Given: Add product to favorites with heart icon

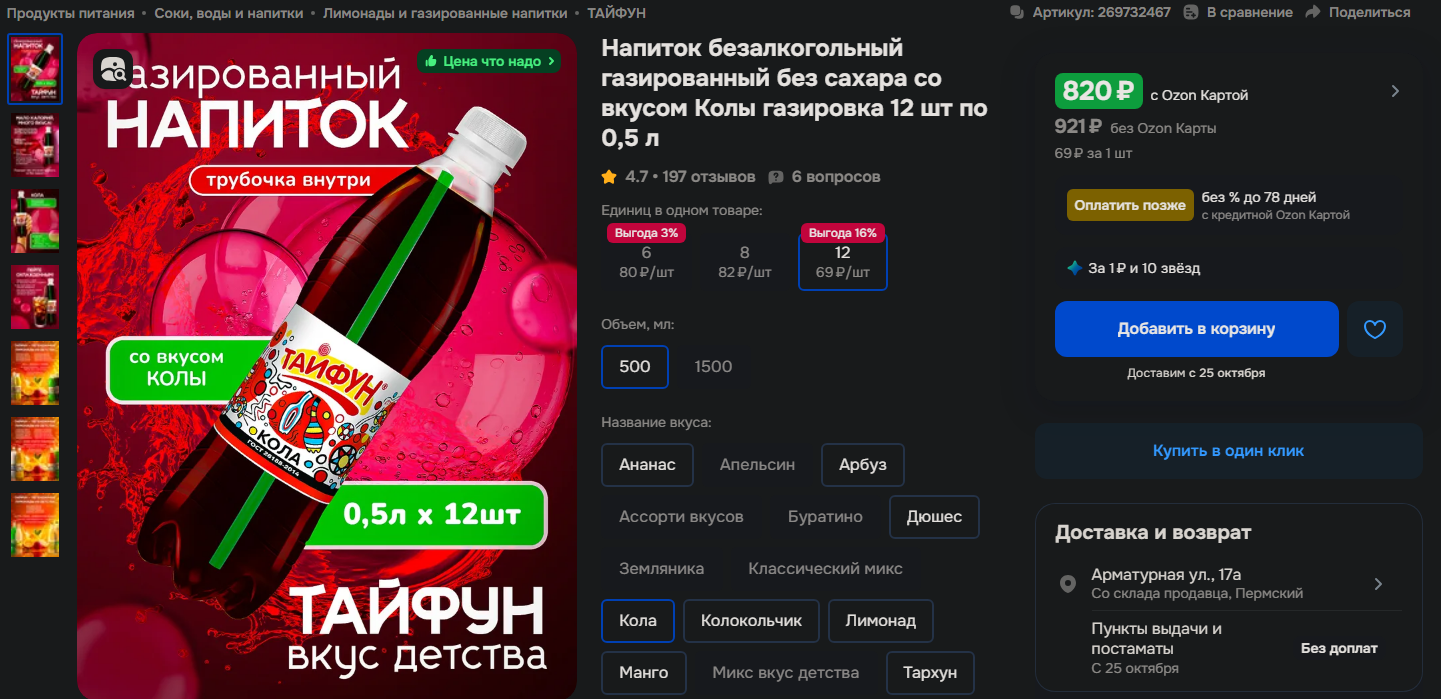Looking at the screenshot, I should 1375,329.
